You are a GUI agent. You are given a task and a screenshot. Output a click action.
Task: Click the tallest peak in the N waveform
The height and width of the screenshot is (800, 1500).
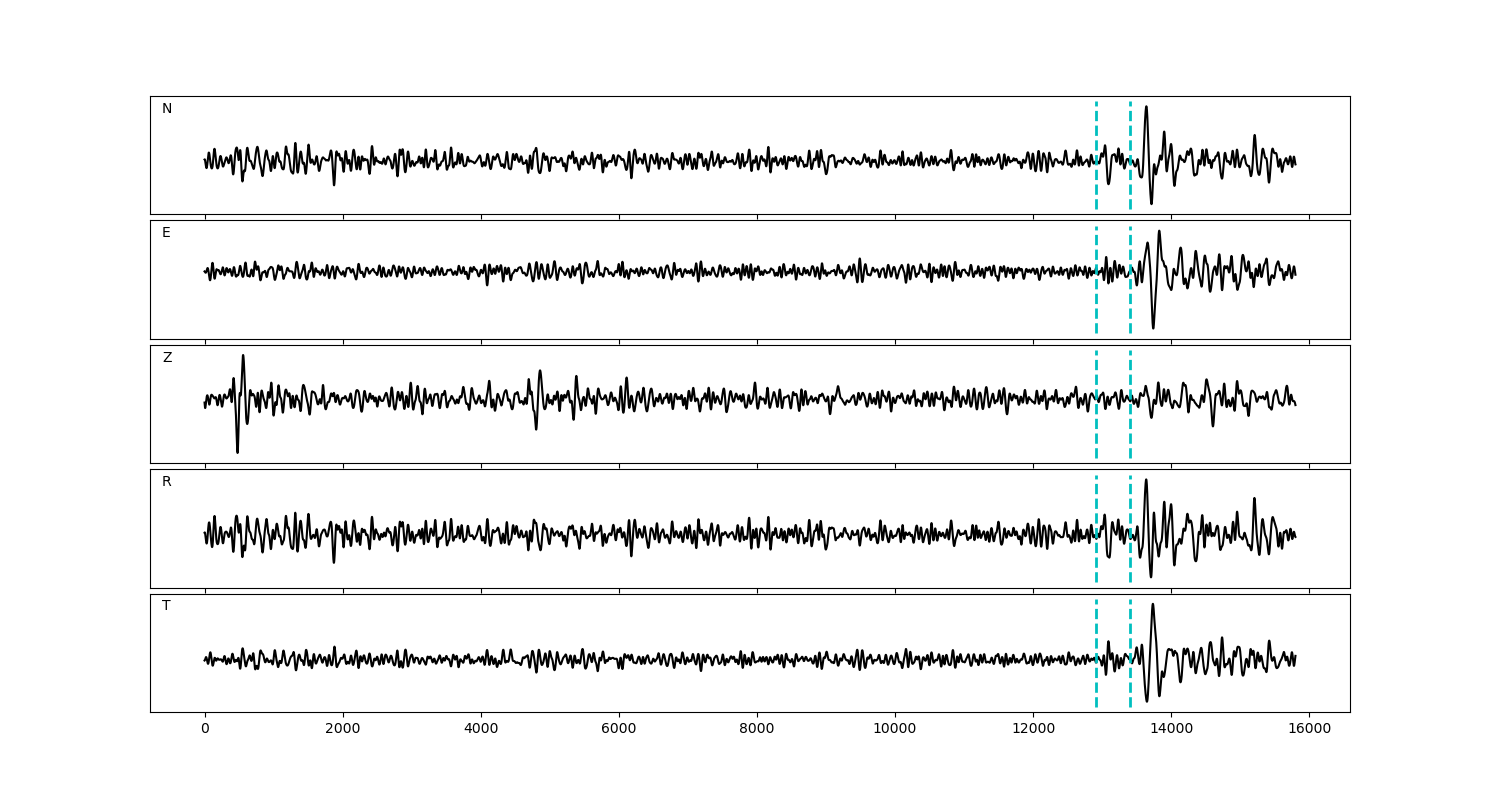point(1146,108)
